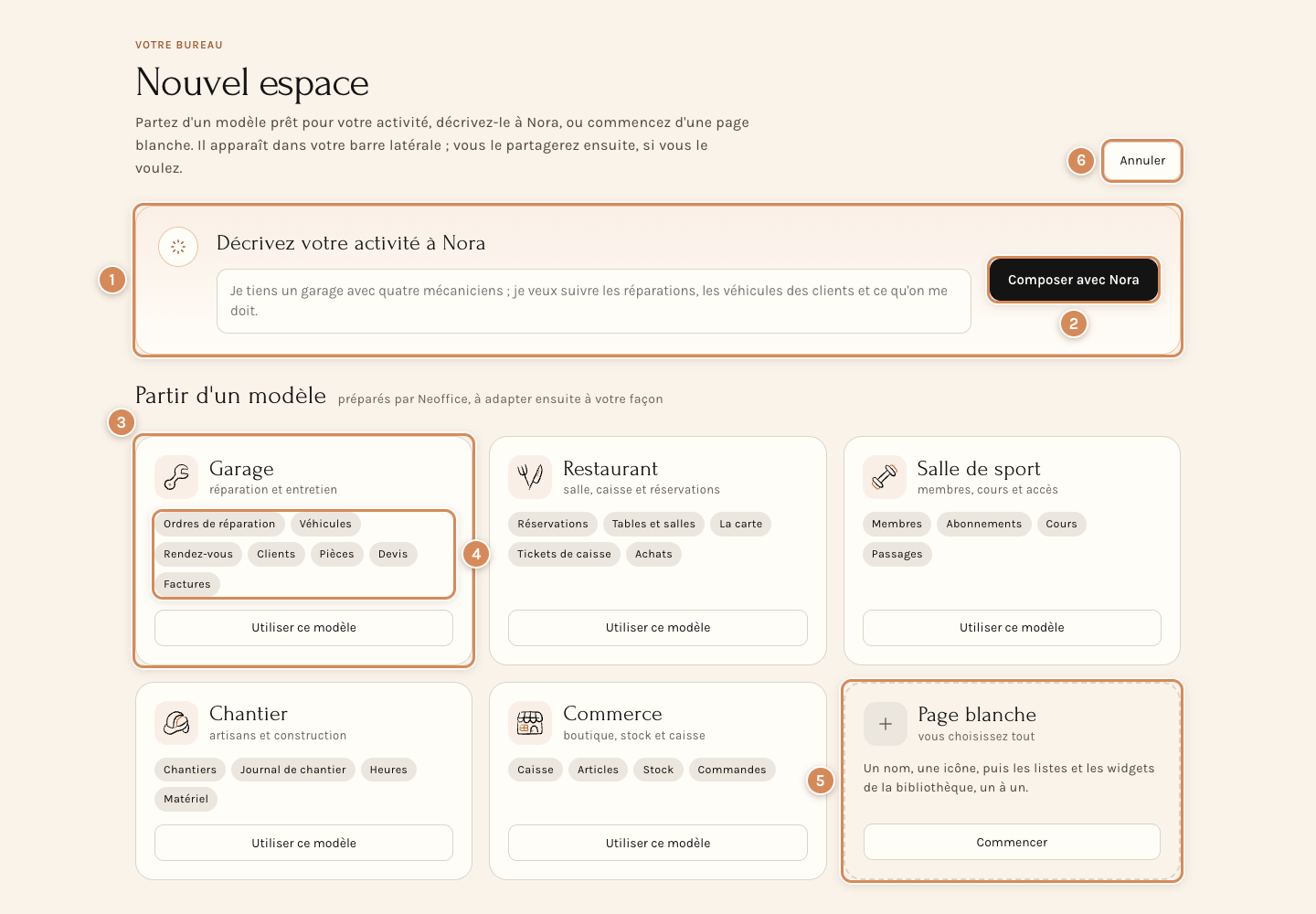Image resolution: width=1316 pixels, height=914 pixels.
Task: Click the Nora sparkle icon
Action: point(178,247)
